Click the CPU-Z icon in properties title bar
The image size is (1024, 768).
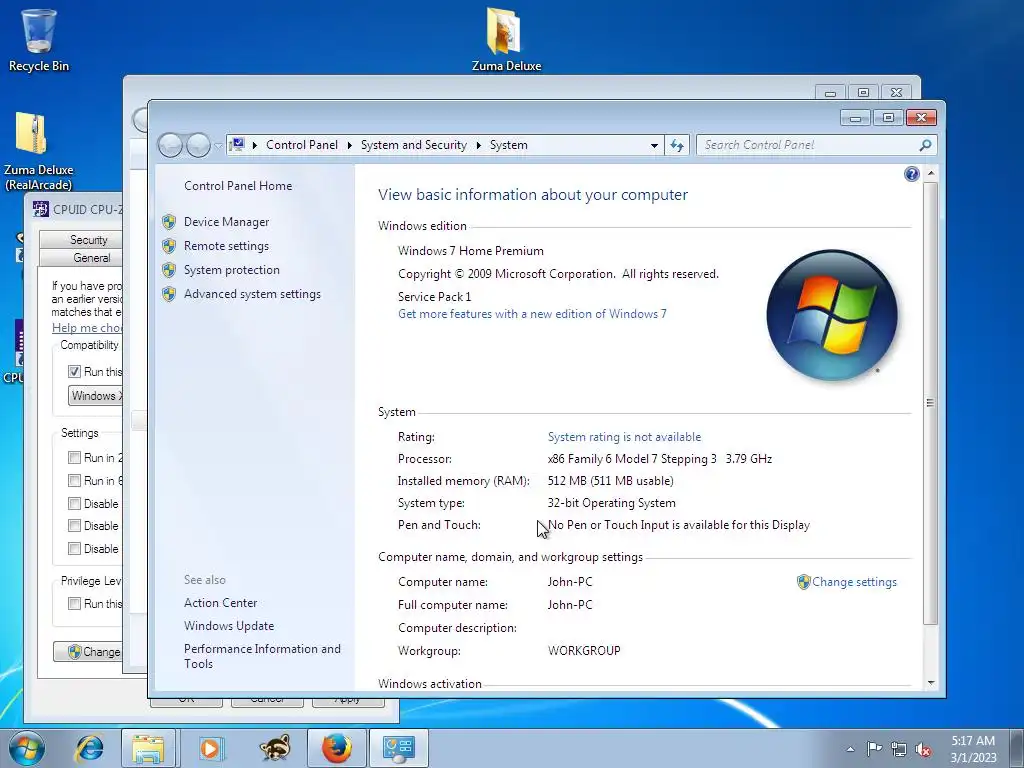coord(40,210)
